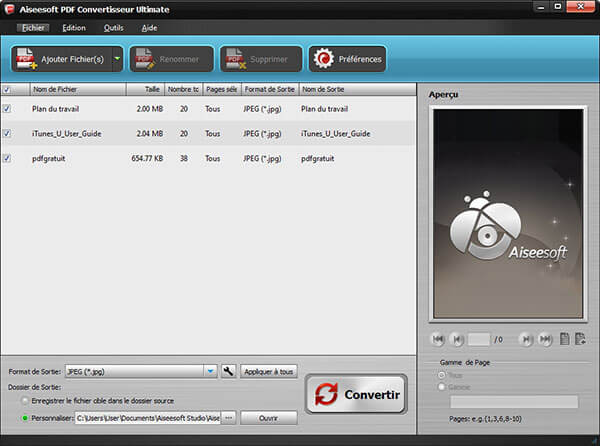Uncheck the Plan du travail file checkbox
The height and width of the screenshot is (446, 600).
pos(8,108)
